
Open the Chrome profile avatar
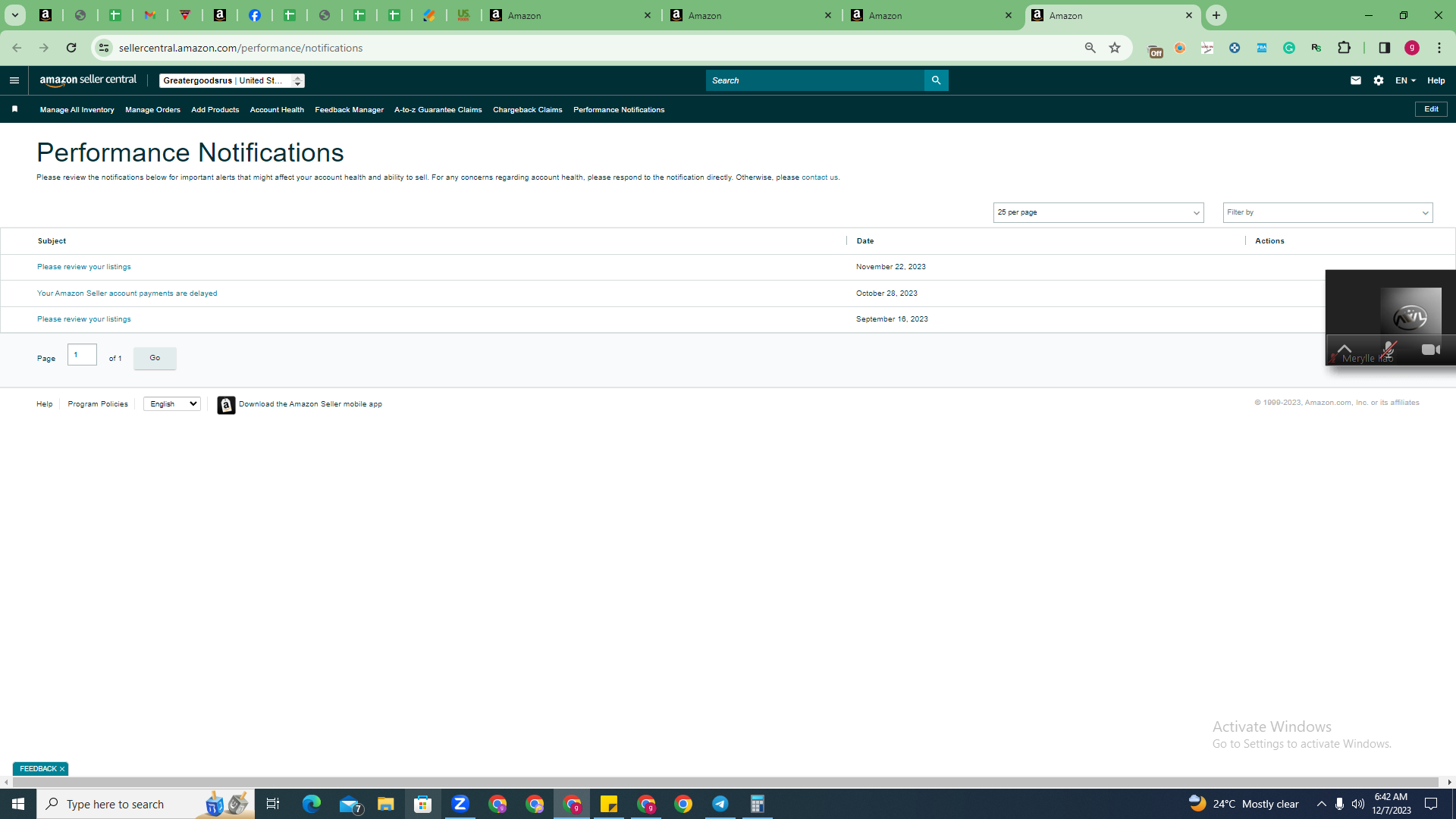(1412, 48)
